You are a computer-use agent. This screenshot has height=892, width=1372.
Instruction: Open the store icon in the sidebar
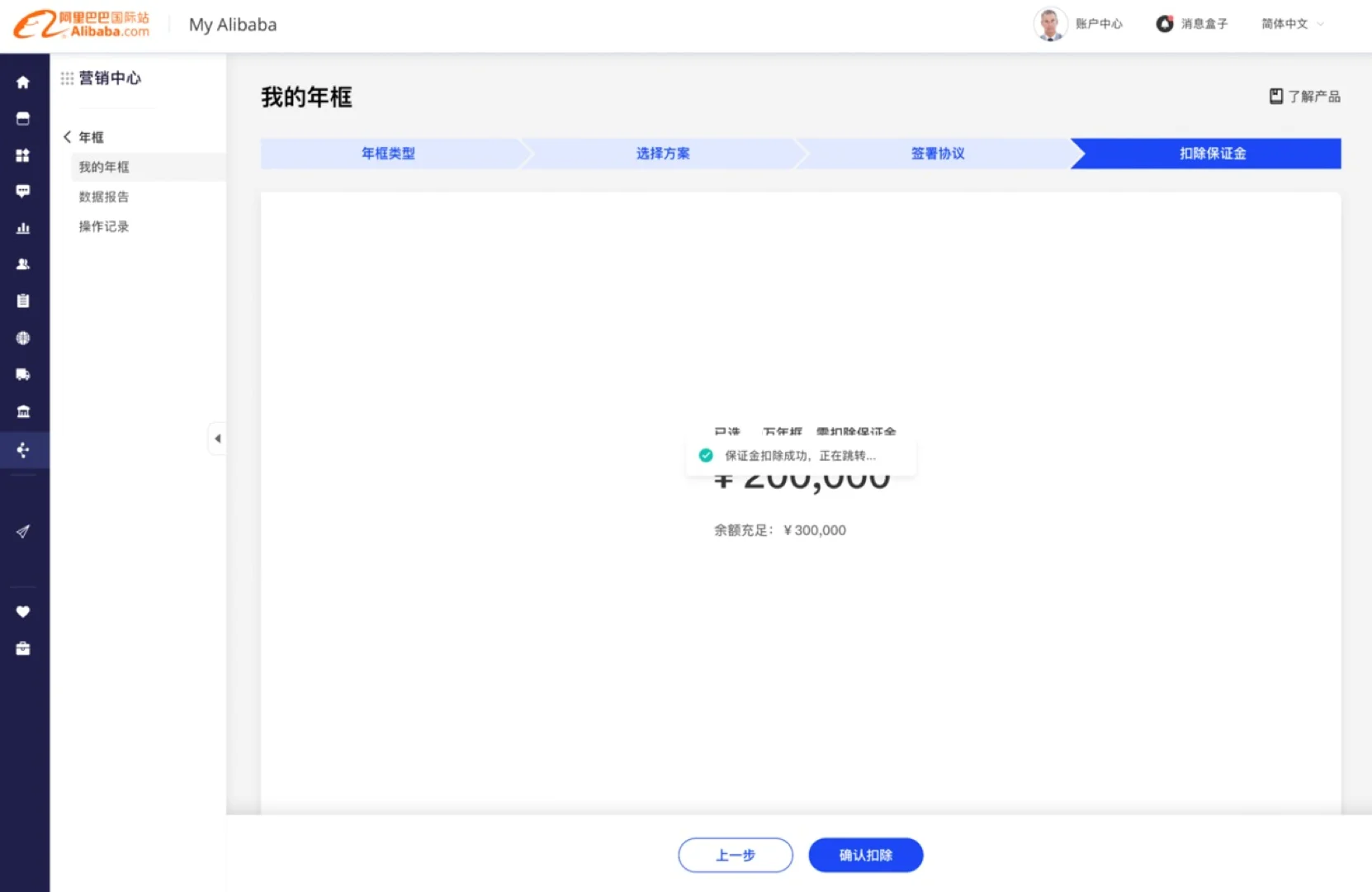23,119
